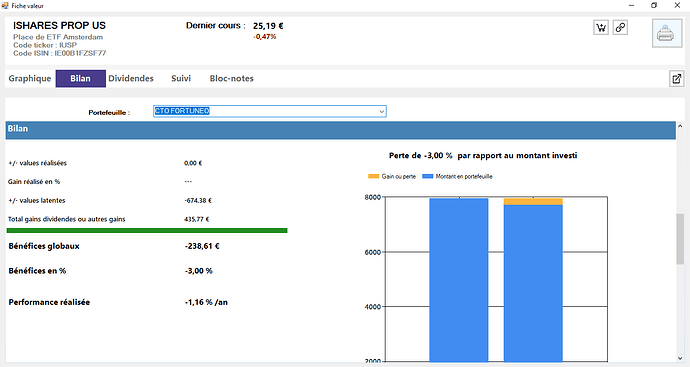Viewport: 690px width, 367px height.
Task: Go to the Suivi tab
Action: click(181, 78)
